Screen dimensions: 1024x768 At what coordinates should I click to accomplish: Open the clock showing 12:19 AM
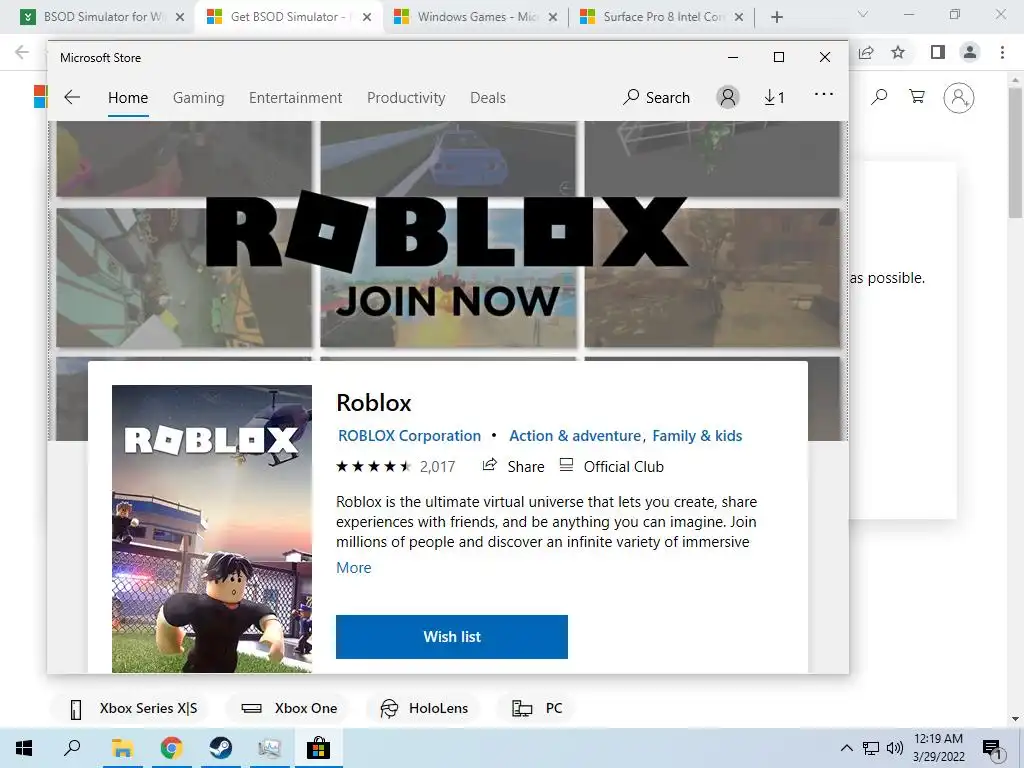point(938,748)
